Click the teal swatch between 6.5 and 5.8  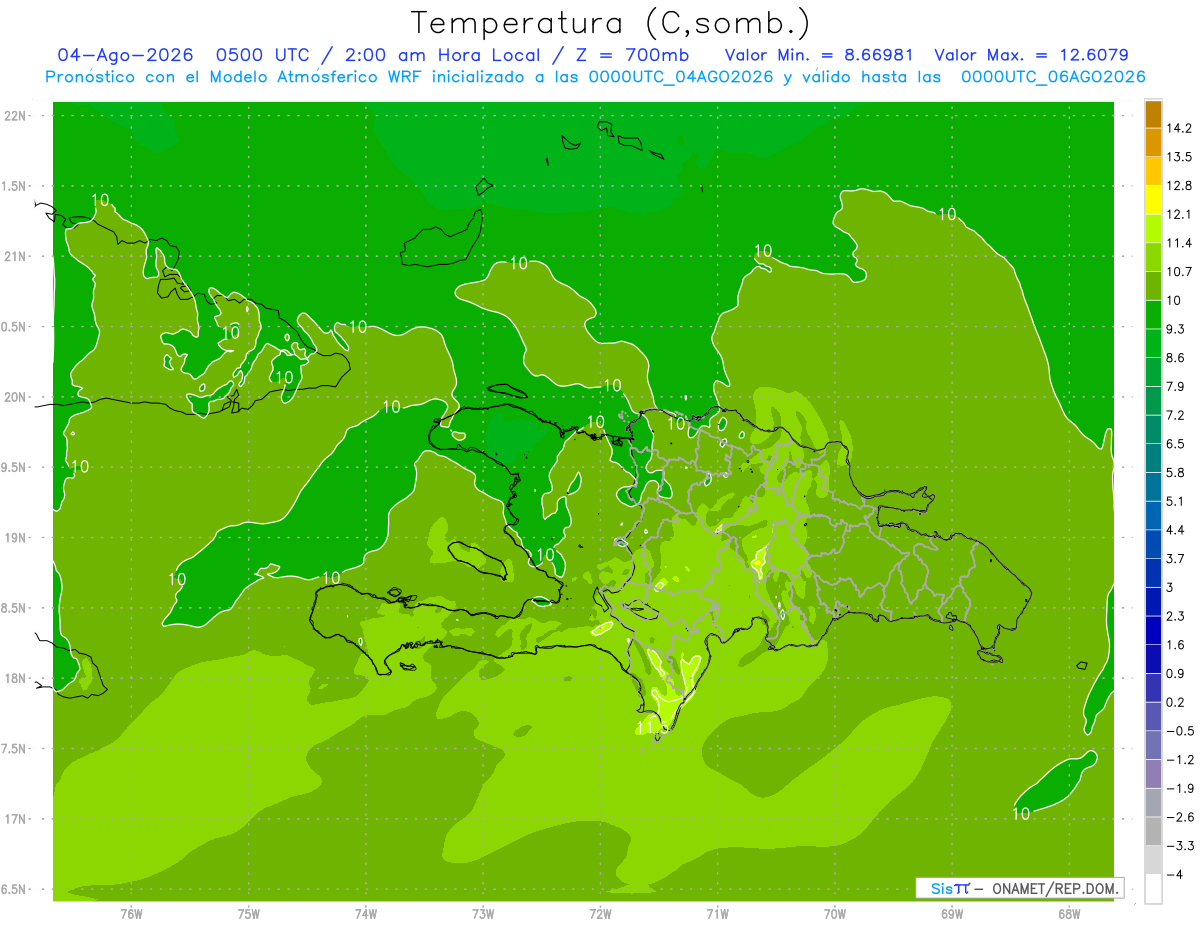[1153, 458]
